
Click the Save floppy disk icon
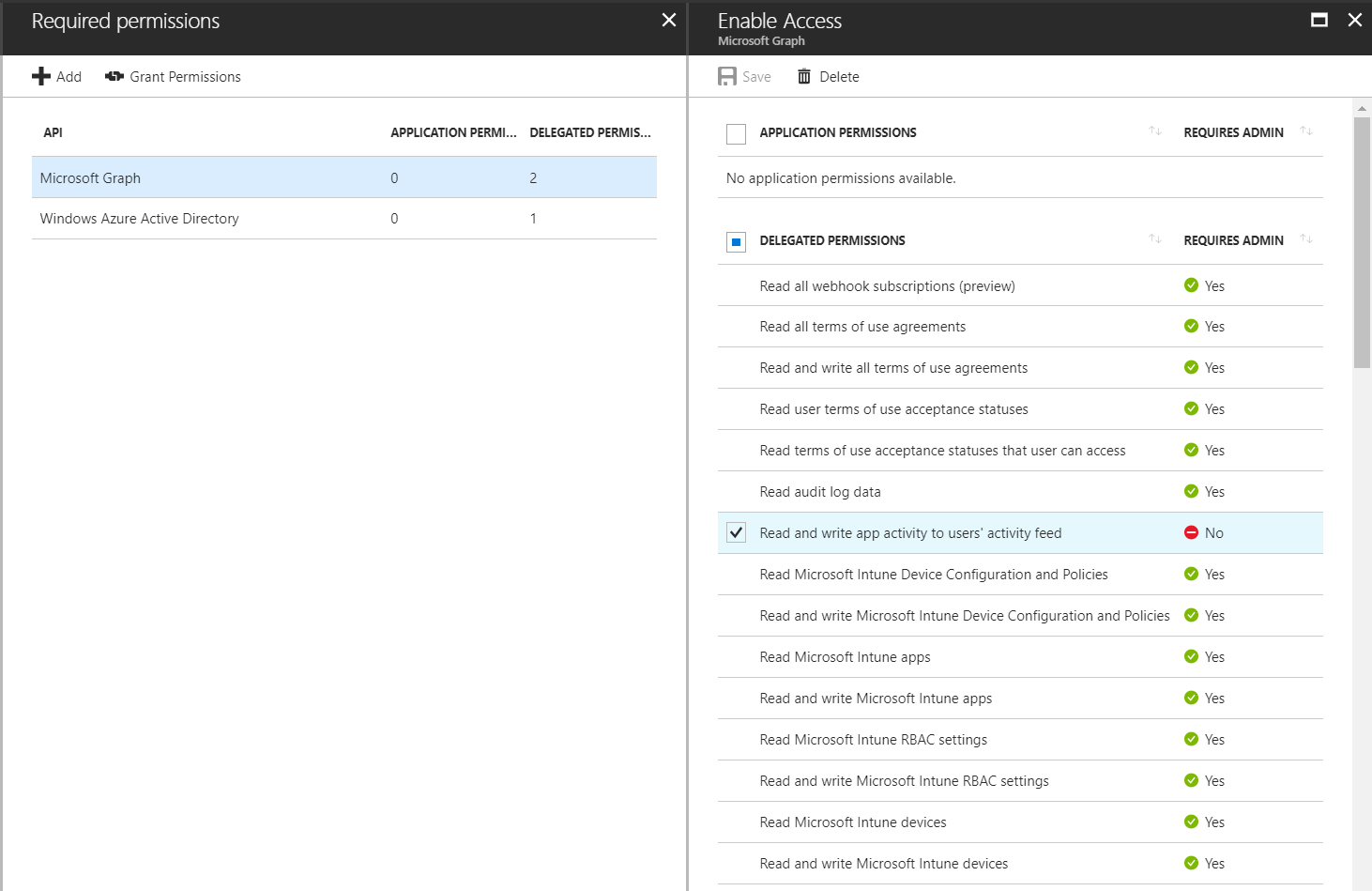tap(727, 77)
